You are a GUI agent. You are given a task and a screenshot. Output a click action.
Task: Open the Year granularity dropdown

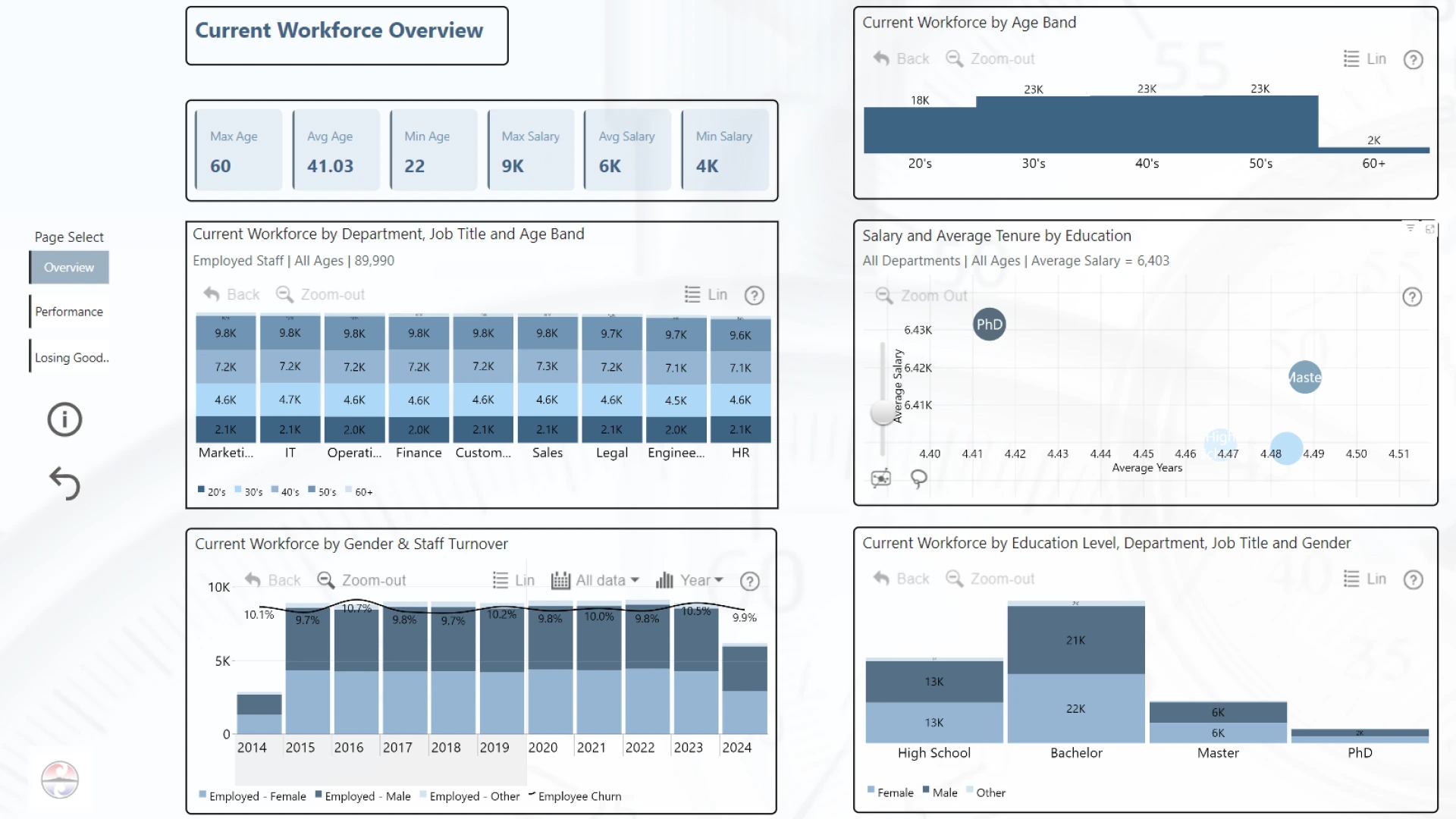[689, 580]
